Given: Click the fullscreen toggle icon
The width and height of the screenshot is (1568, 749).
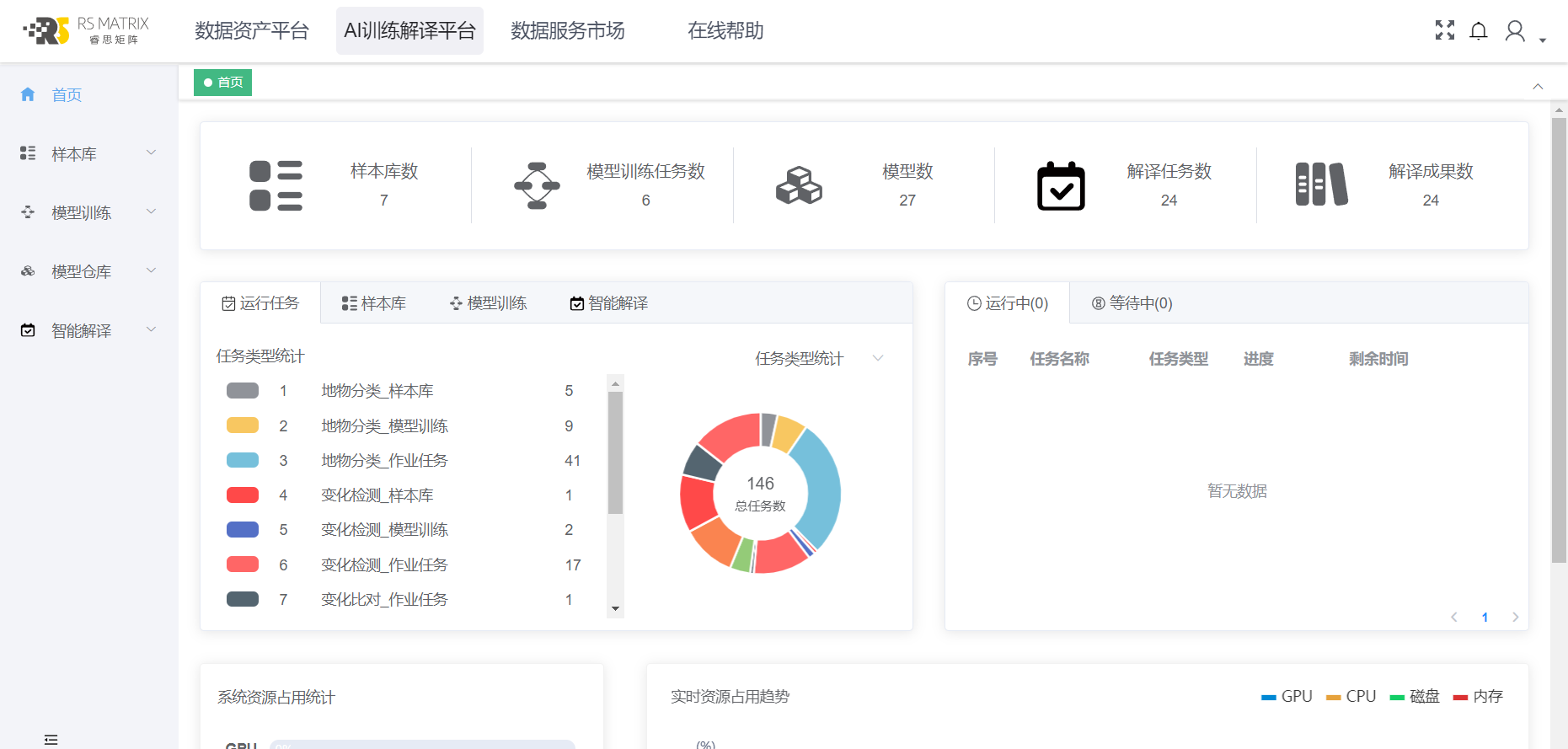Looking at the screenshot, I should 1444,31.
